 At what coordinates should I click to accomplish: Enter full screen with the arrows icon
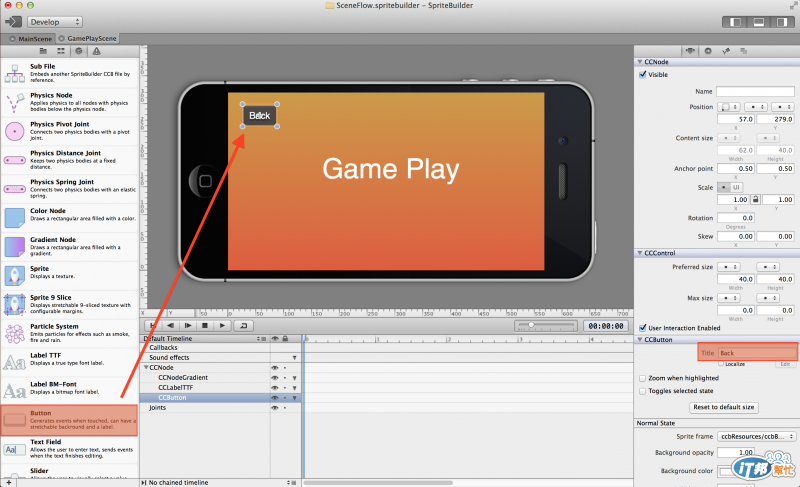pyautogui.click(x=793, y=6)
